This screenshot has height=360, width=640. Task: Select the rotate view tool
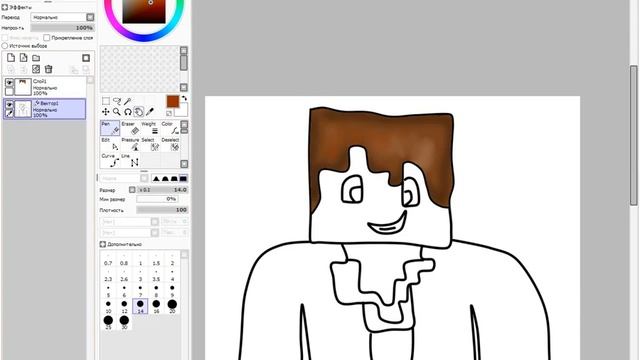[128, 112]
